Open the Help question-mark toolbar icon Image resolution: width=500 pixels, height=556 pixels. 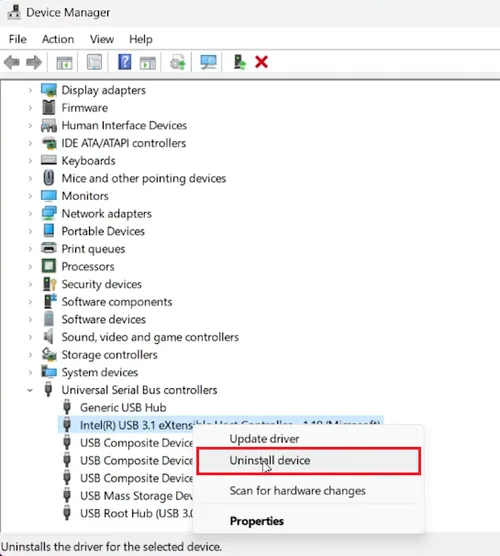click(124, 62)
